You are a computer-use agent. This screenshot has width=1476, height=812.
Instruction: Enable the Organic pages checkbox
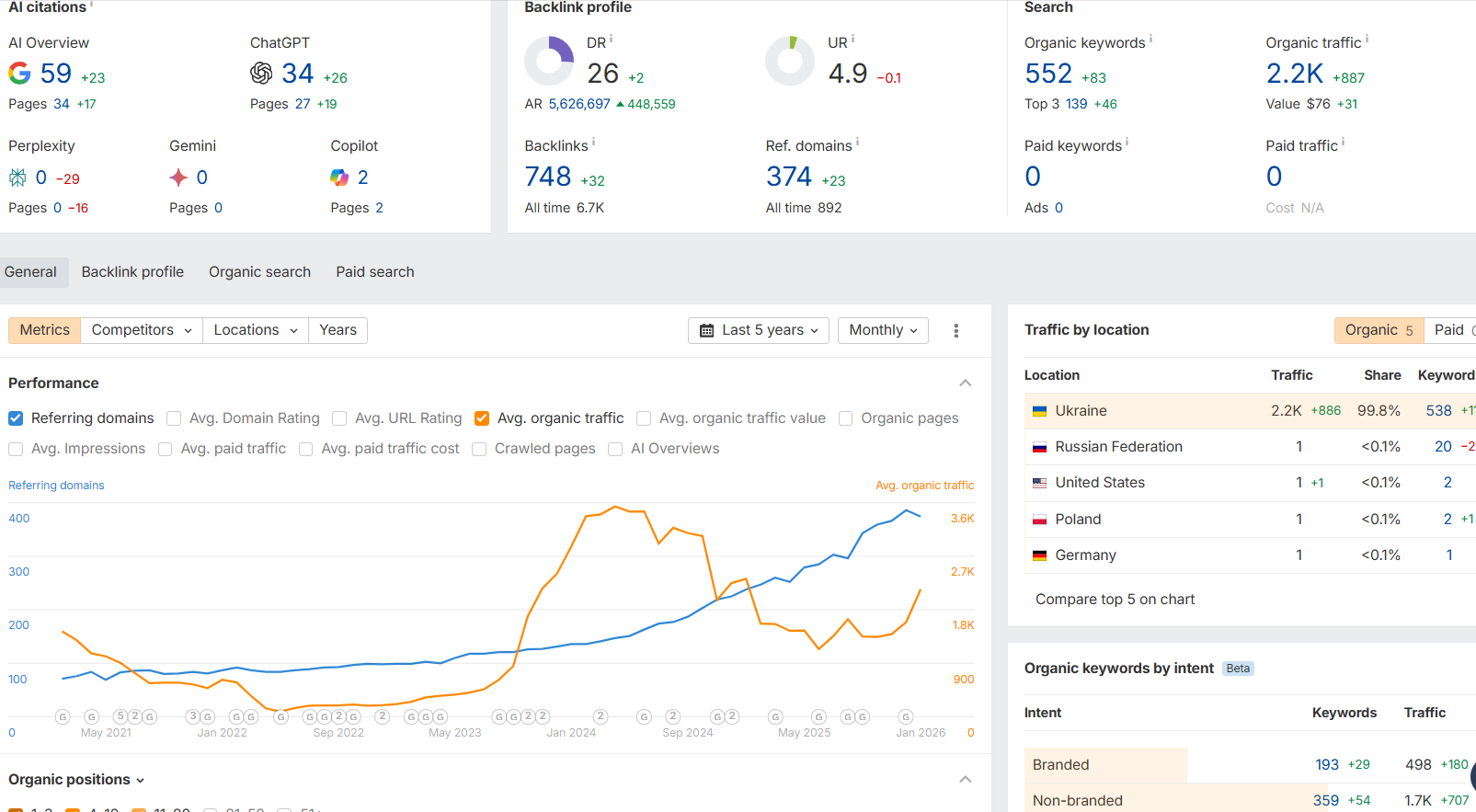click(x=846, y=418)
